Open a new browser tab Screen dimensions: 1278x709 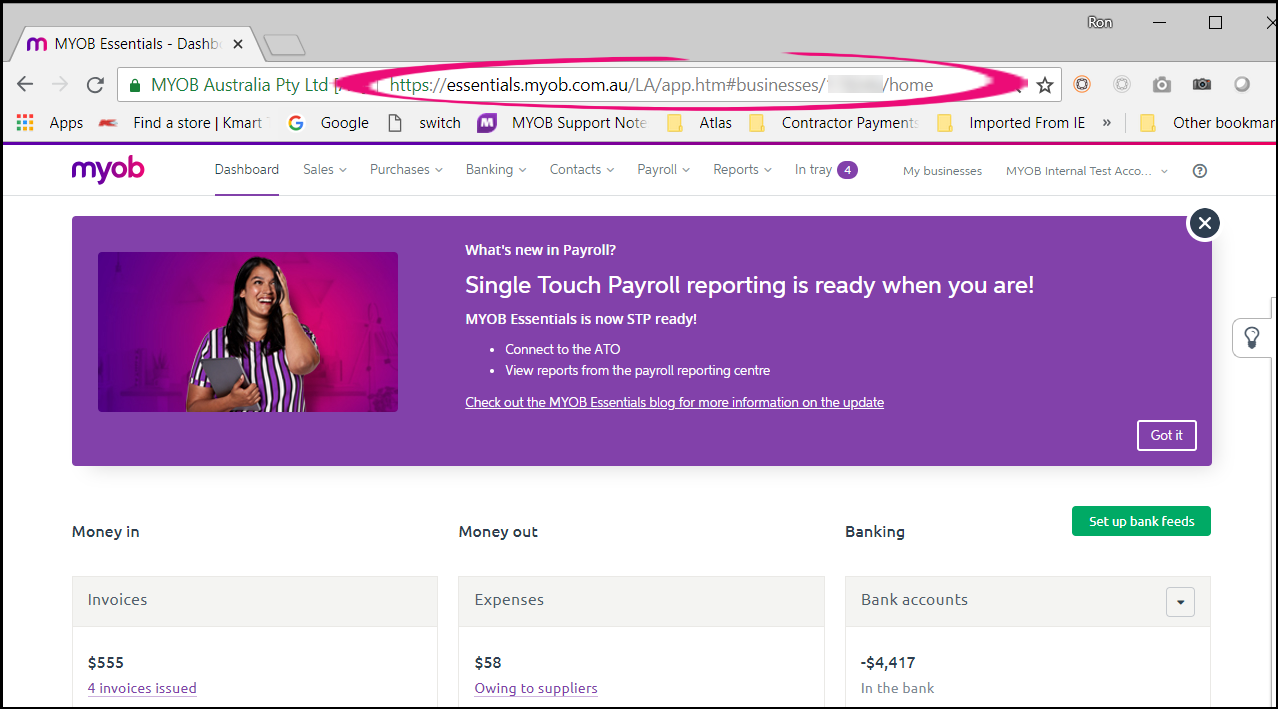(x=285, y=45)
